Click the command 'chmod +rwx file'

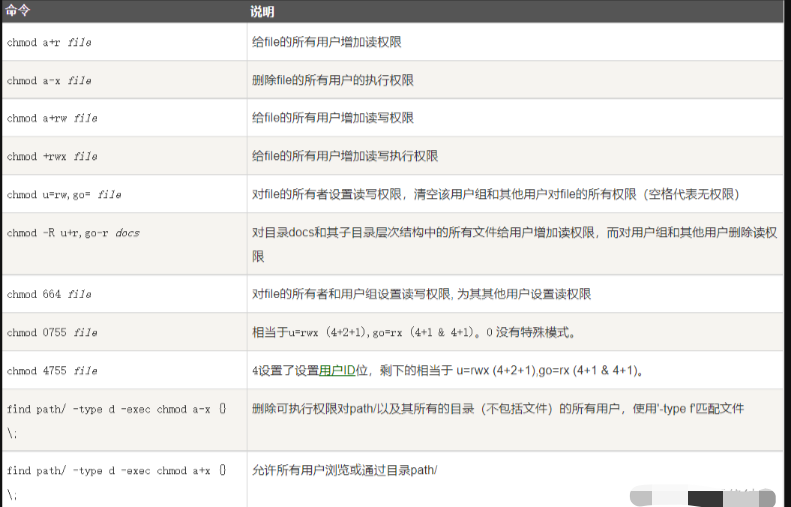(52, 156)
